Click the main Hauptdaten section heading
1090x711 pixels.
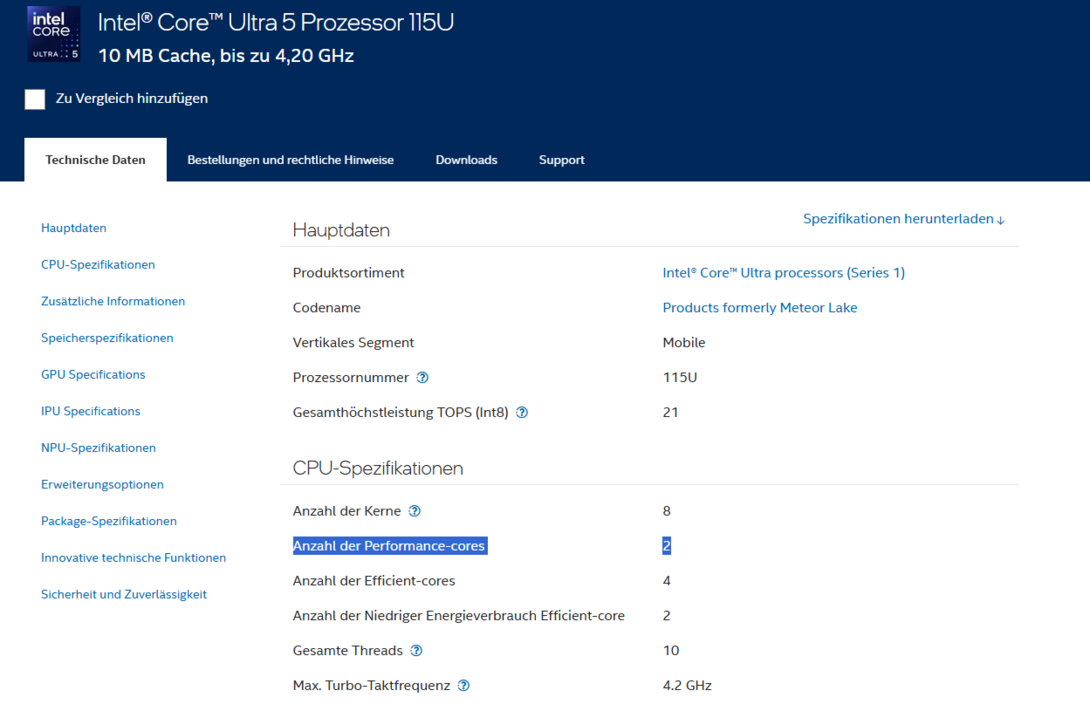(341, 230)
